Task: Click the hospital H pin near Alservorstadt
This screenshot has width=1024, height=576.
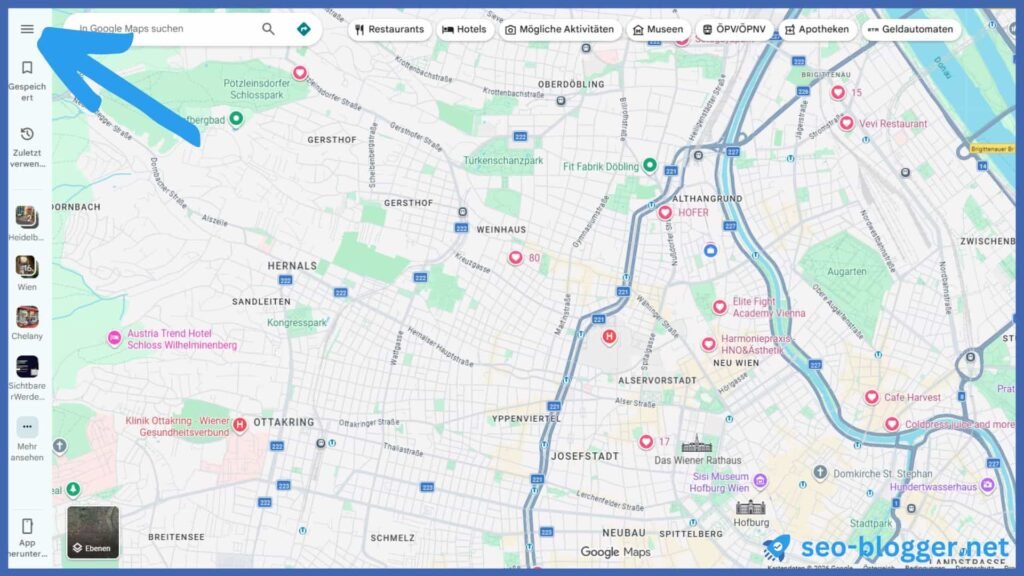Action: pos(609,336)
